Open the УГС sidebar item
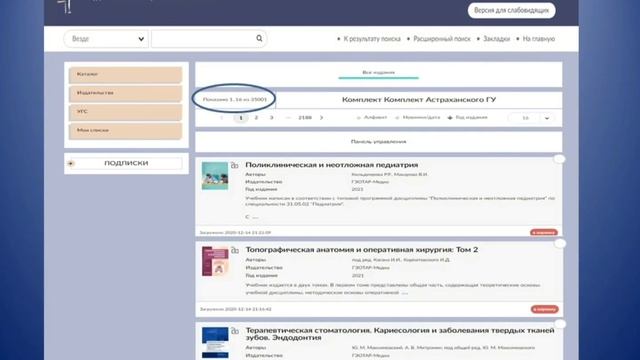 coord(125,112)
